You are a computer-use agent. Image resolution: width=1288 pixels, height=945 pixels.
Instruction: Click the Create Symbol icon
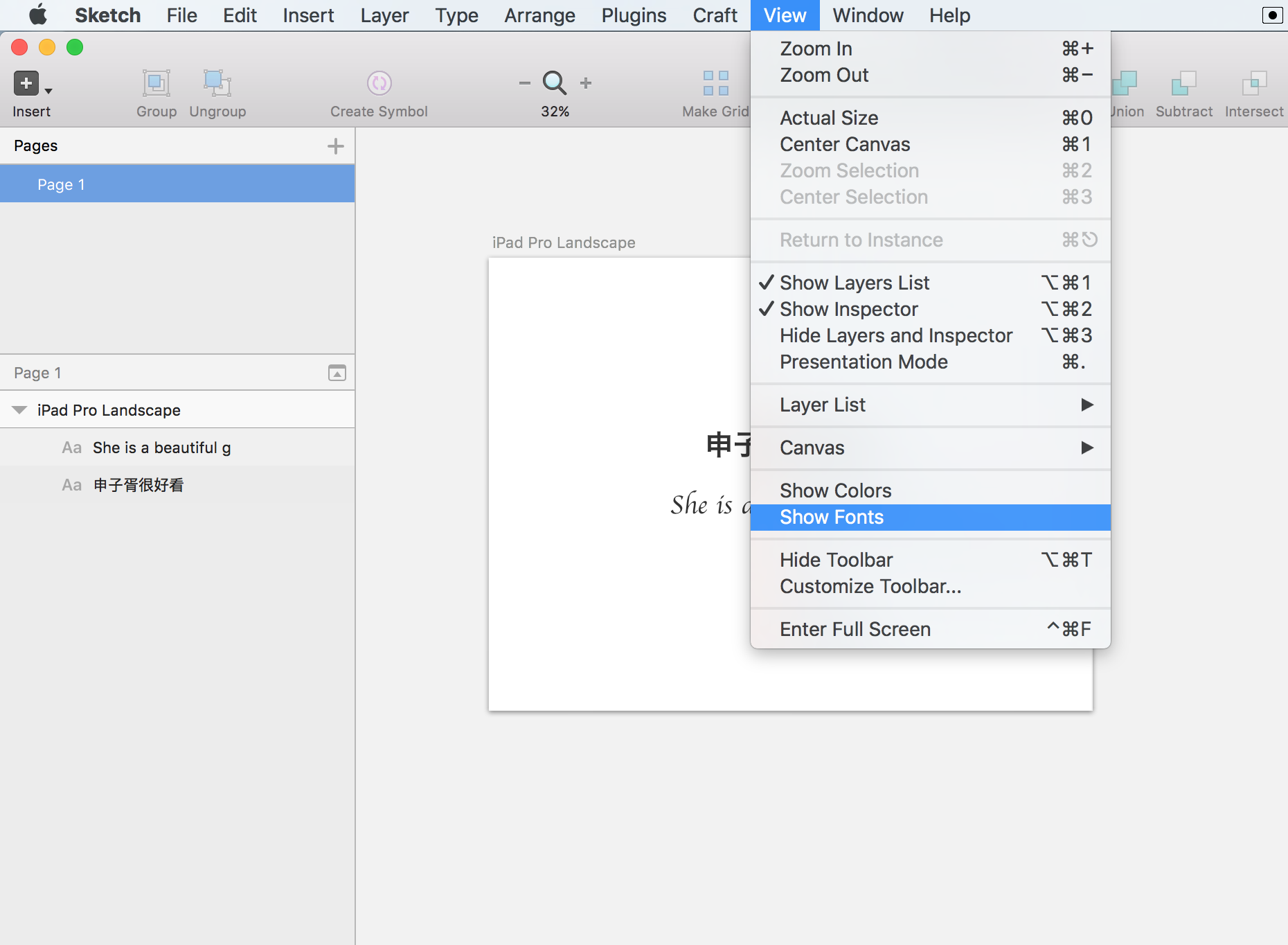coord(379,83)
